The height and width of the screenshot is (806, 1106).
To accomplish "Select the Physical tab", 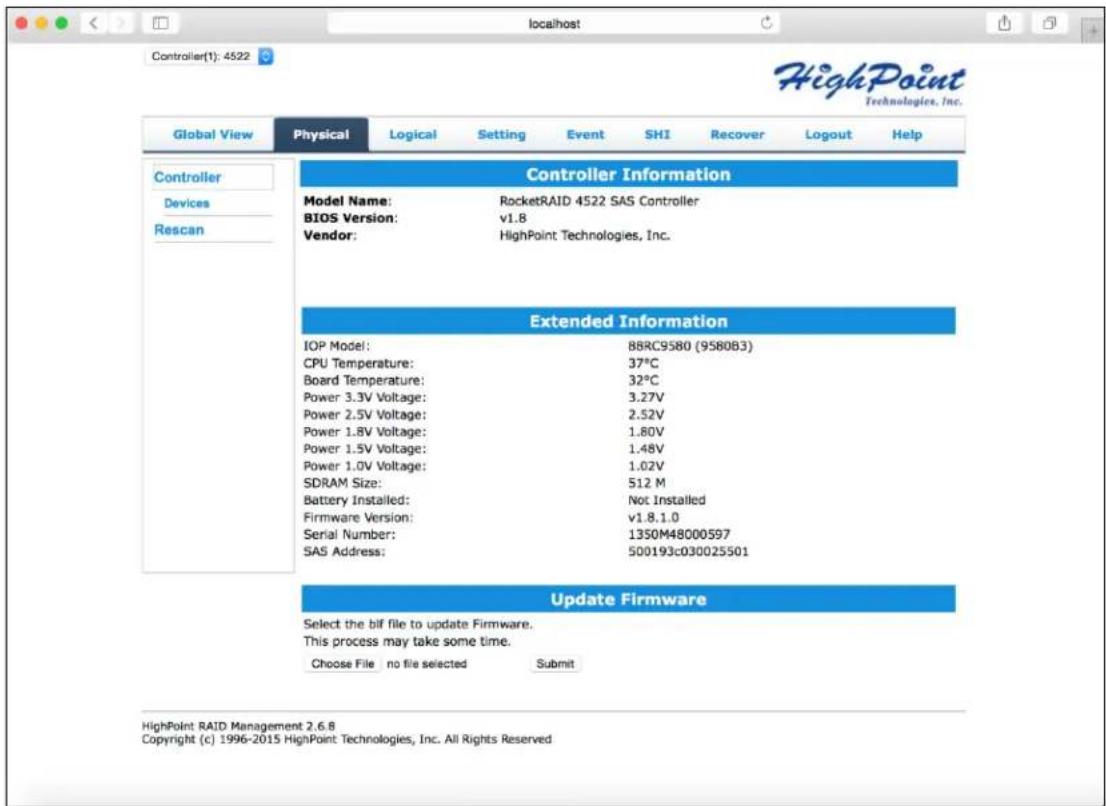I will click(321, 135).
